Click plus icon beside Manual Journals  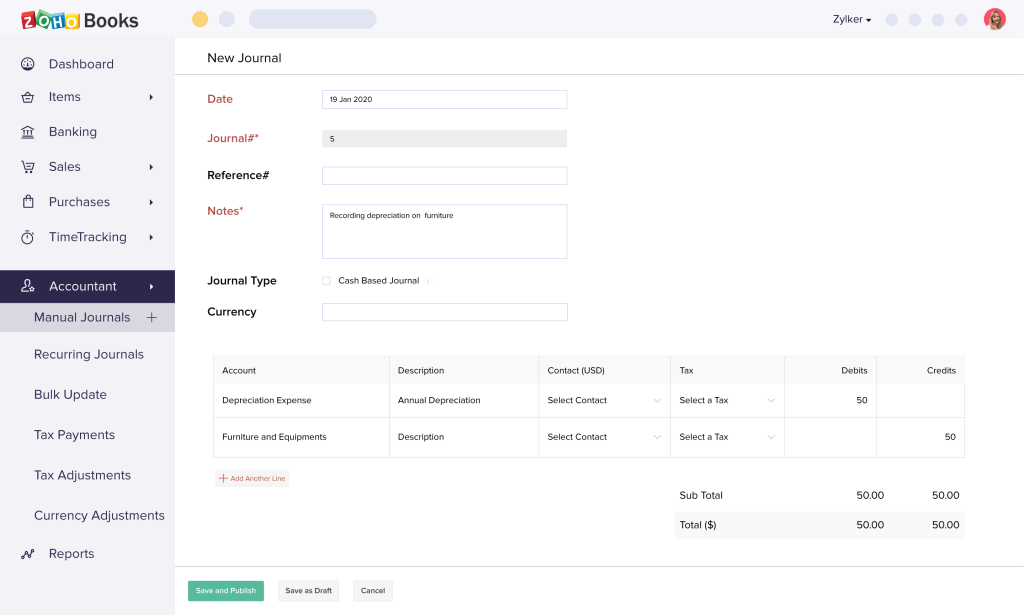(152, 317)
